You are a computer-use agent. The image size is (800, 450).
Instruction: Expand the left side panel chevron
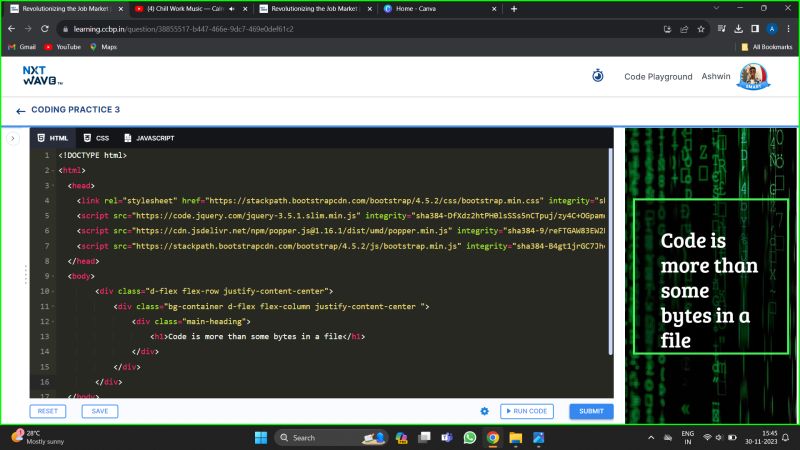point(13,138)
